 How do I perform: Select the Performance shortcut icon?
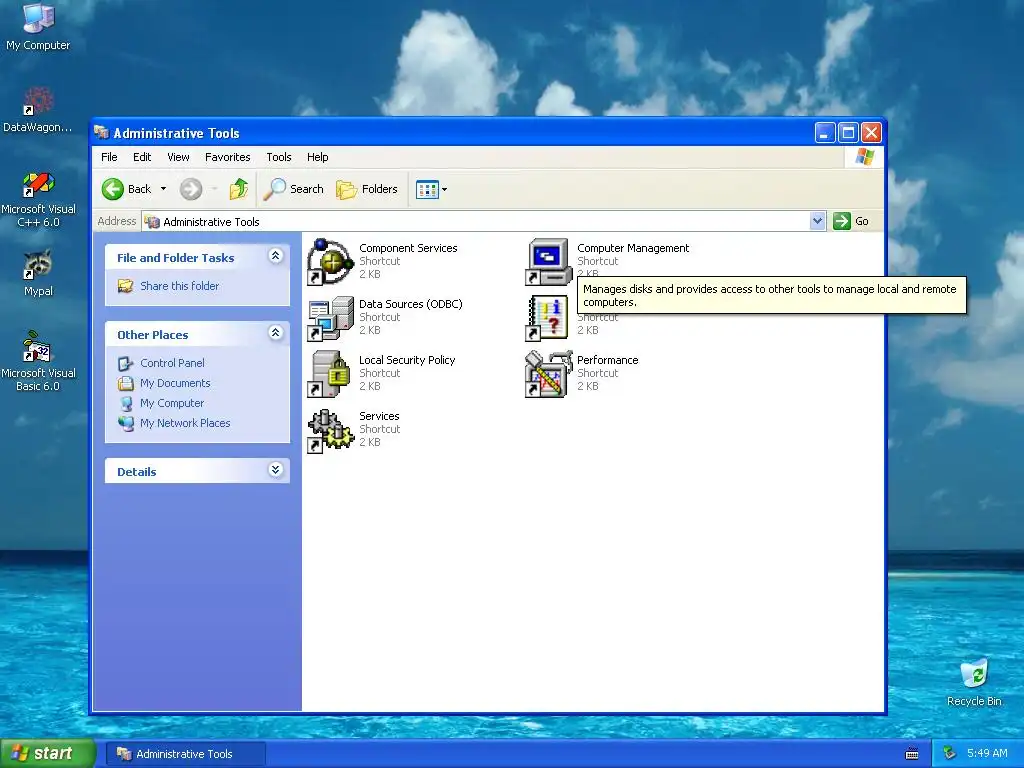coord(549,374)
